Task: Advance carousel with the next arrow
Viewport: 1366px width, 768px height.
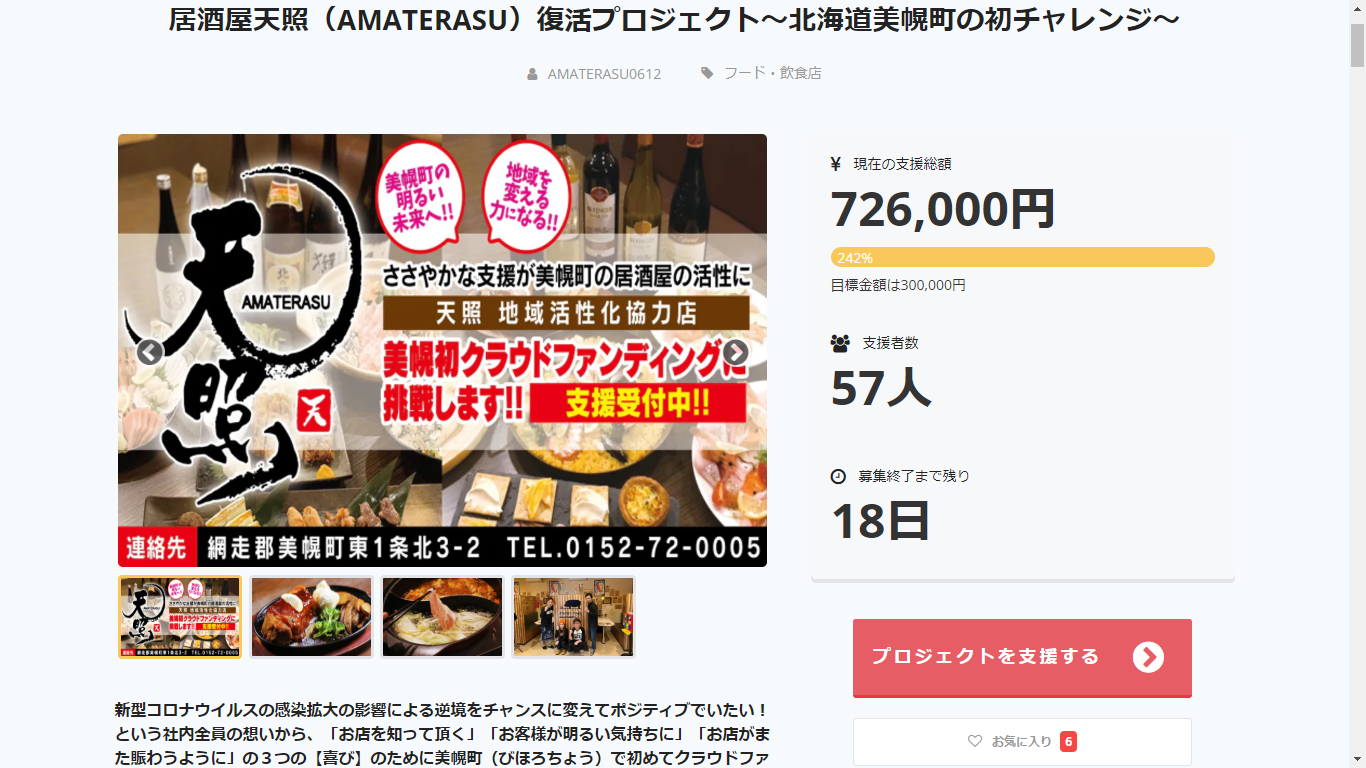Action: (x=735, y=352)
